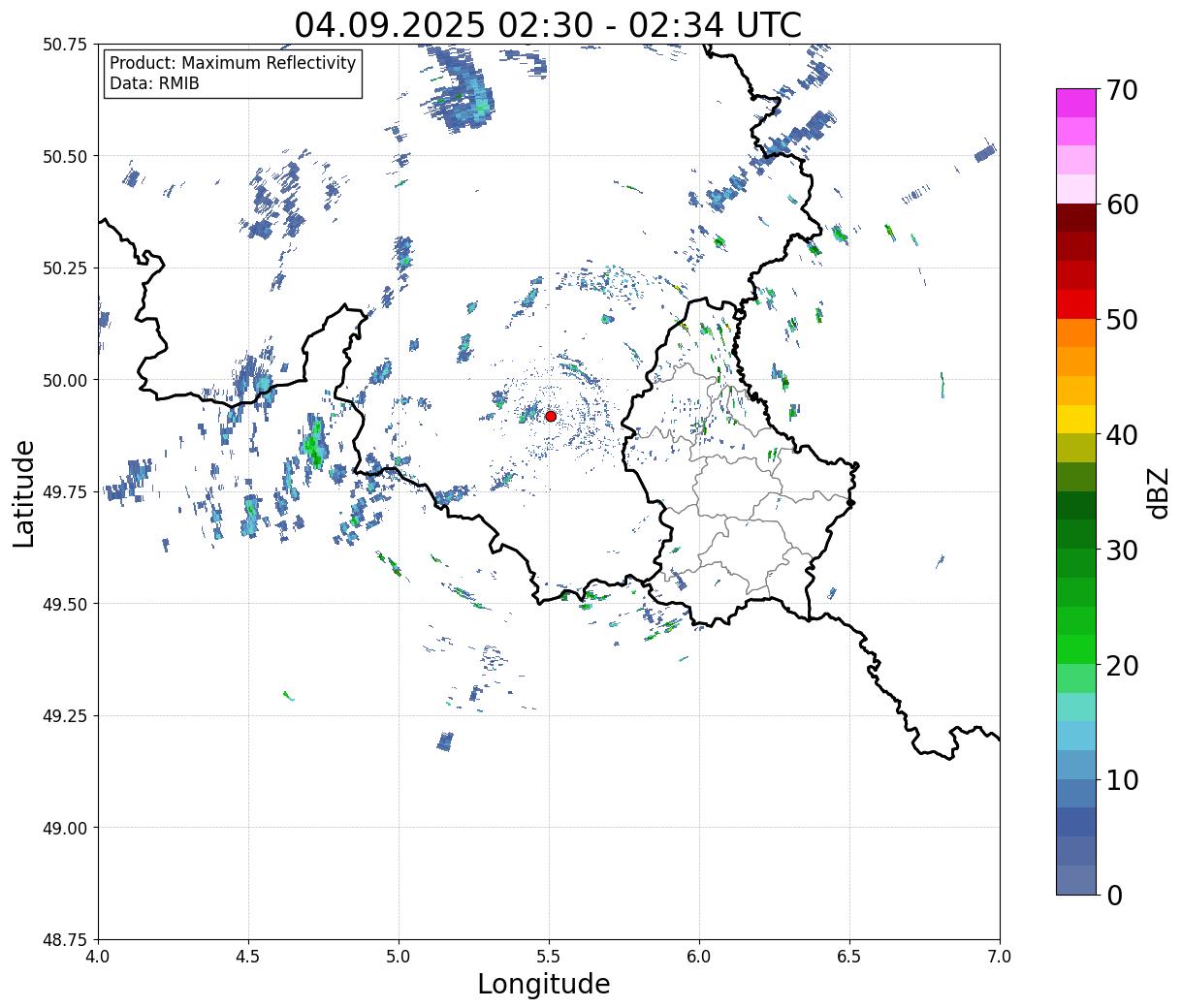Screen dimensions: 1182x1008
Task: Click the longitude tick label 4.0
Action: point(98,957)
